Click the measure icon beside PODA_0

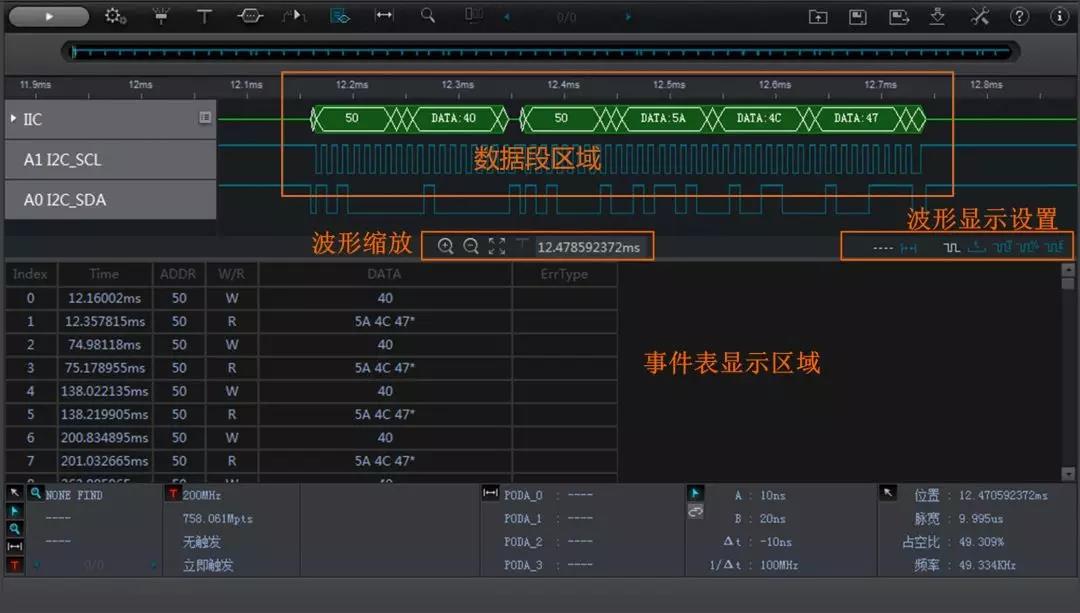[x=490, y=492]
